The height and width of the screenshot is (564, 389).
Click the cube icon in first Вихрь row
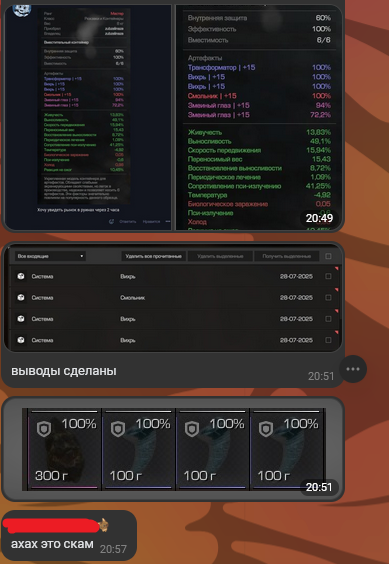[21, 276]
